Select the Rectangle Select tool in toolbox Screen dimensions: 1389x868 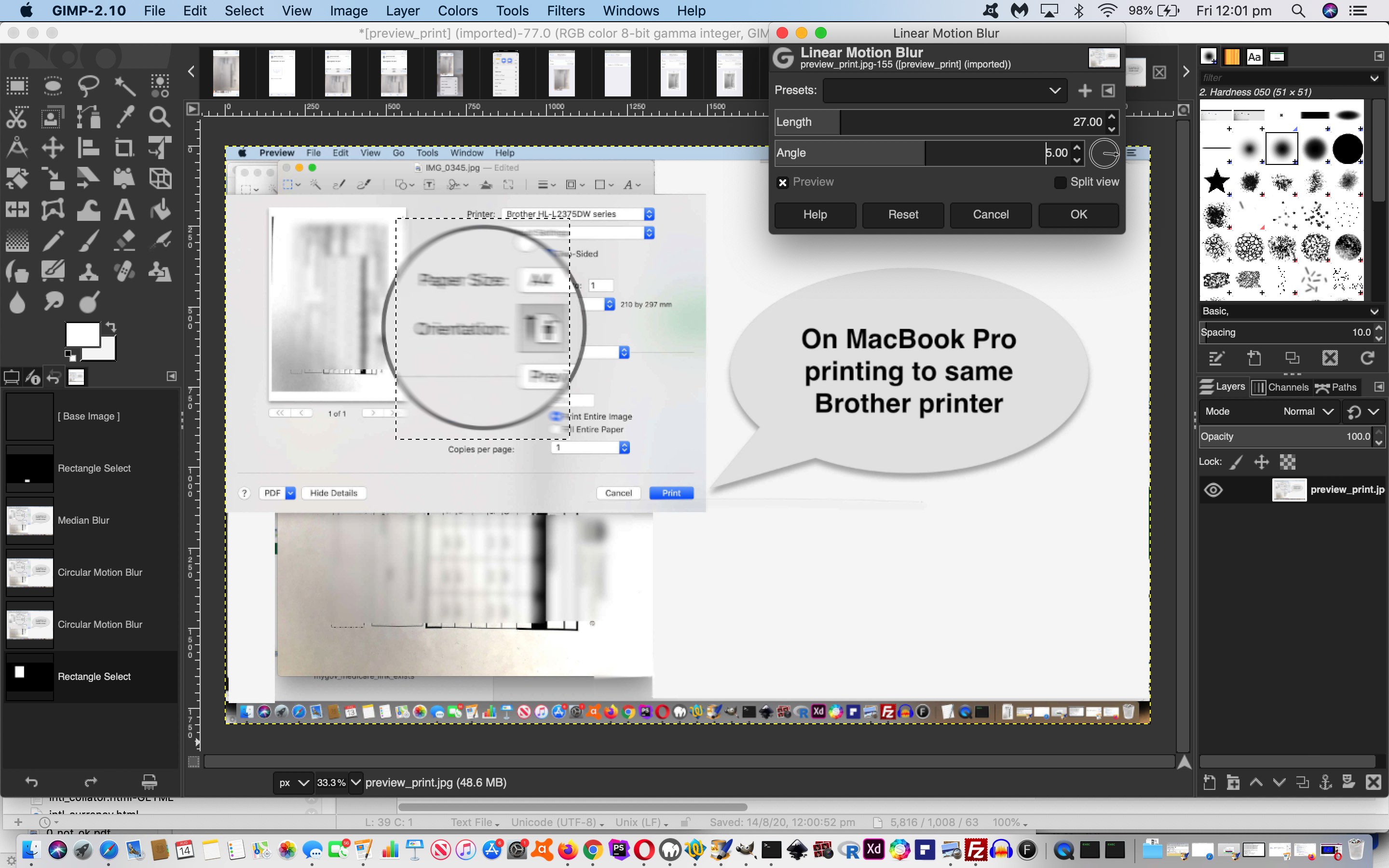17,86
